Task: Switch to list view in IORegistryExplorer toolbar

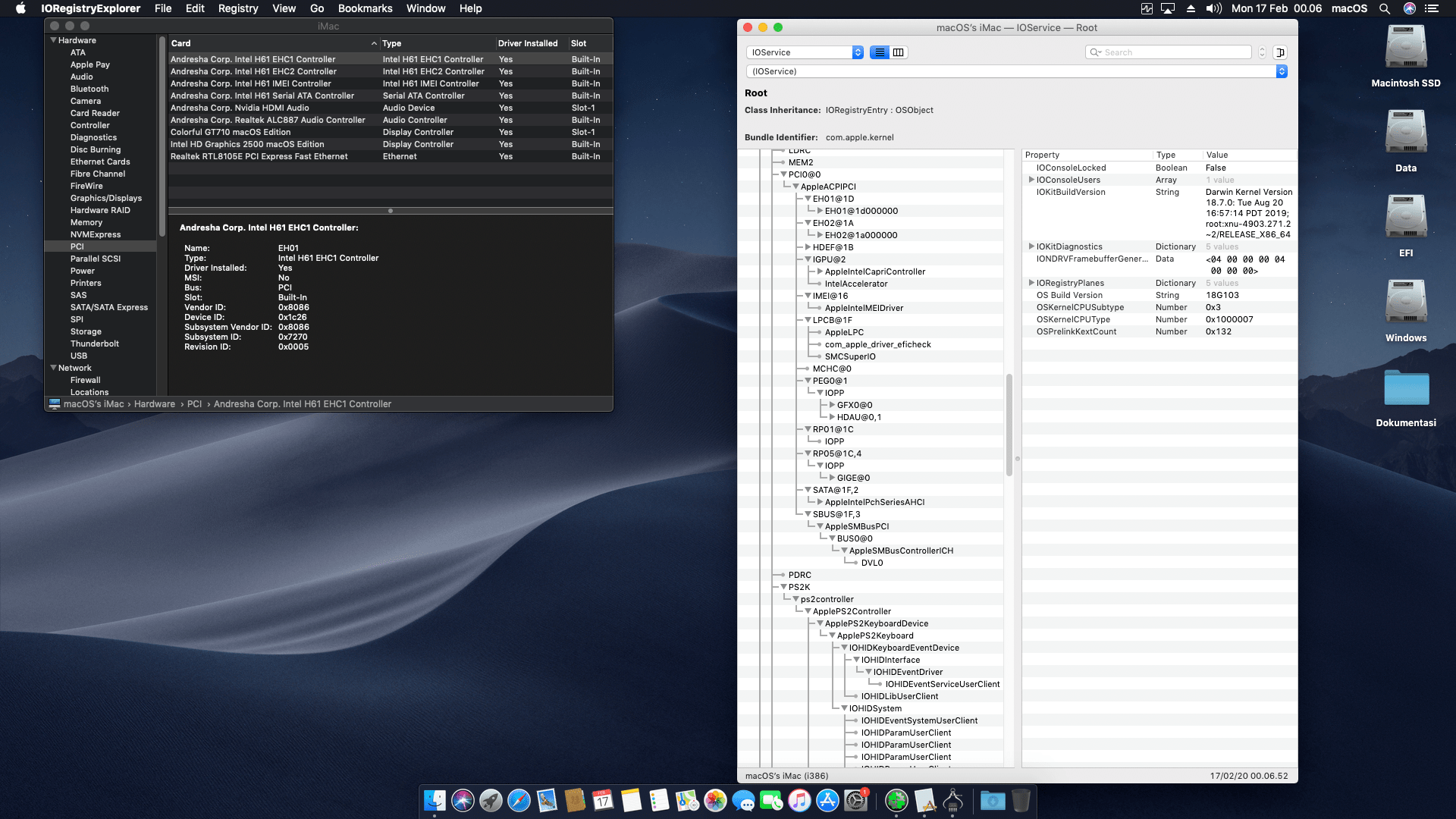Action: [880, 52]
